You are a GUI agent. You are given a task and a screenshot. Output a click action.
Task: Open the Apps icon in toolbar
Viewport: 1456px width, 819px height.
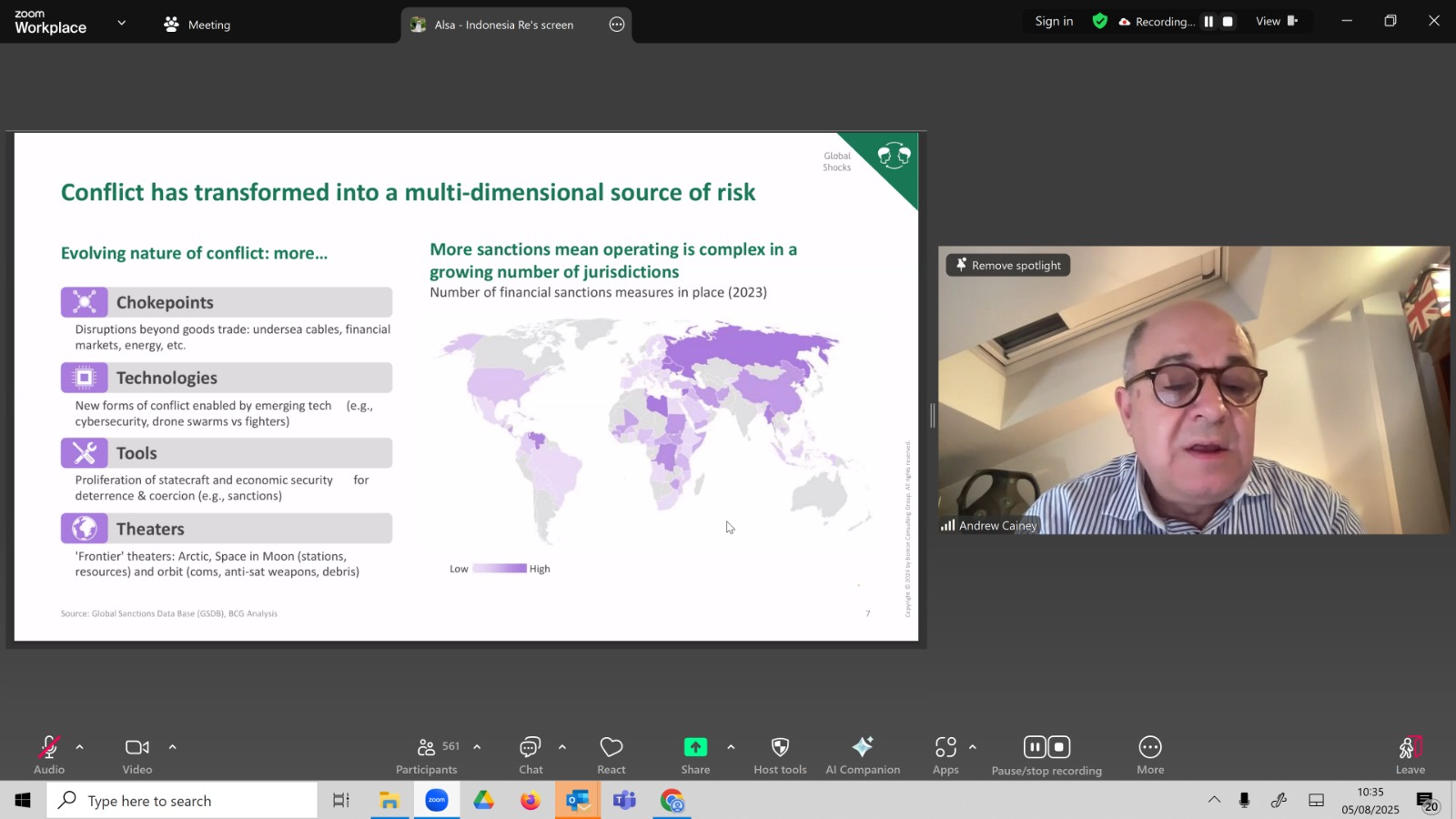[945, 755]
